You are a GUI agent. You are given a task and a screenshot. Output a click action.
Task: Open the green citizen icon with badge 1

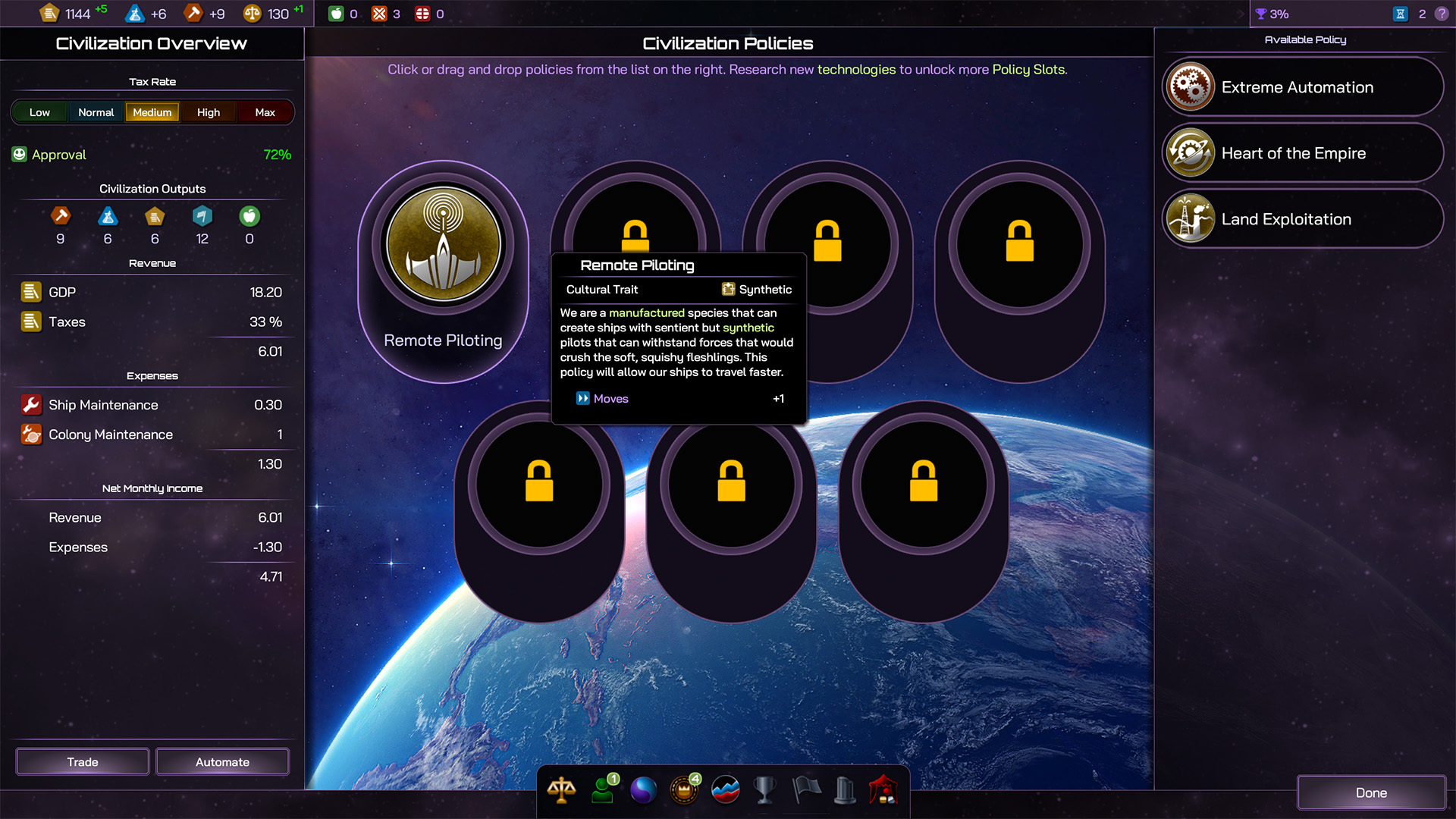coord(603,790)
